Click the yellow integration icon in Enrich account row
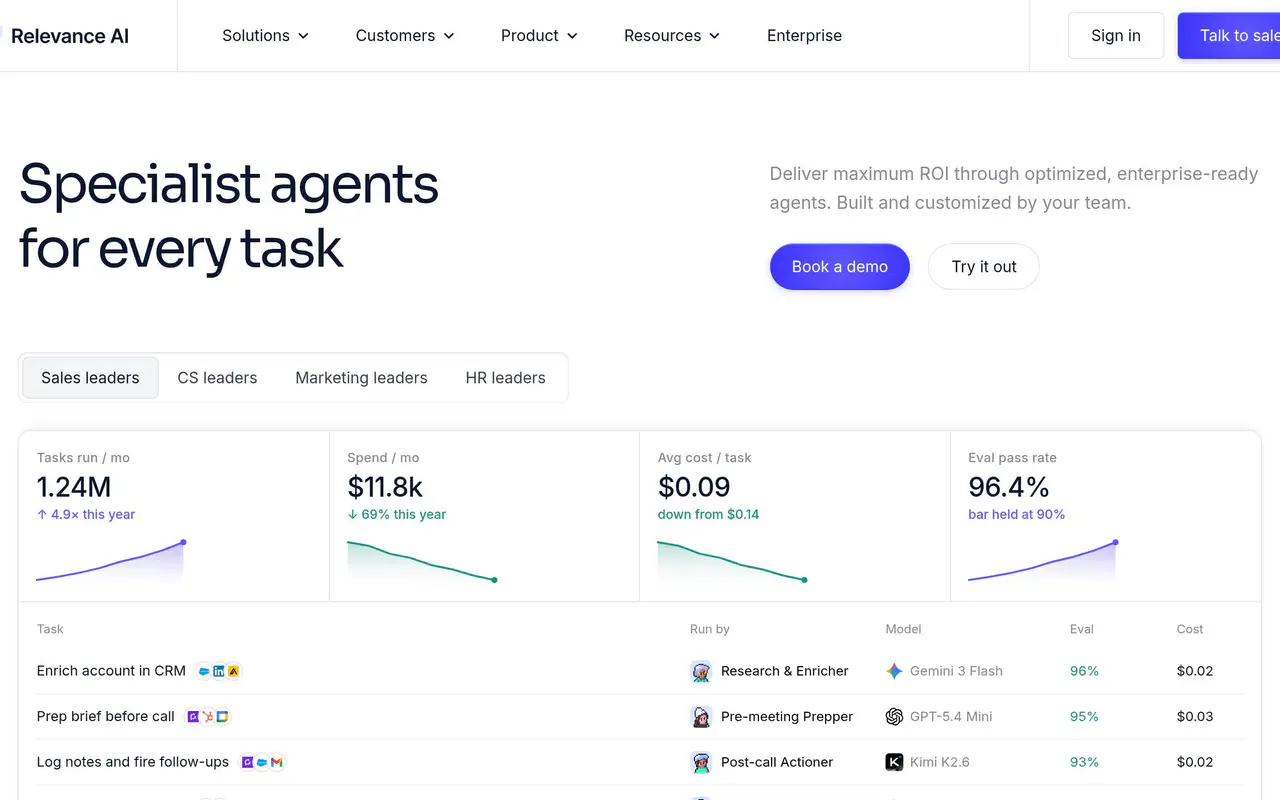This screenshot has height=800, width=1280. [234, 671]
